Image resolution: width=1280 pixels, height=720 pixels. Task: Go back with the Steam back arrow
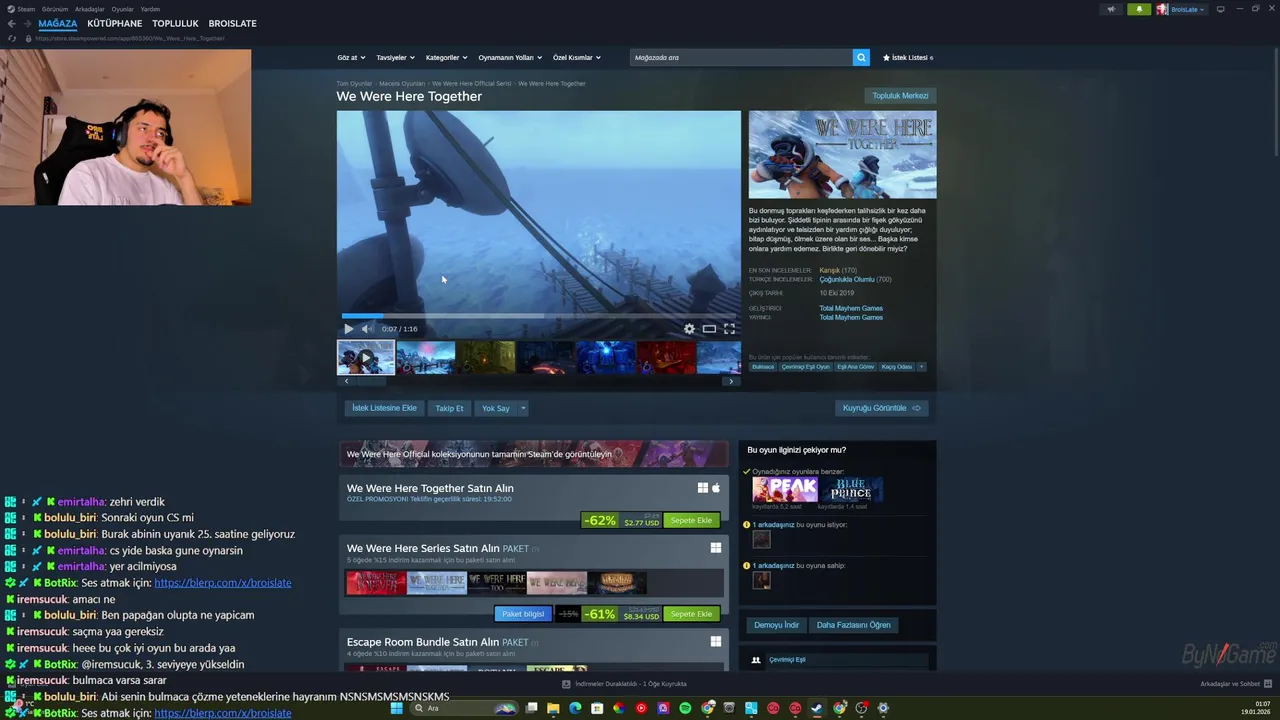coord(12,23)
